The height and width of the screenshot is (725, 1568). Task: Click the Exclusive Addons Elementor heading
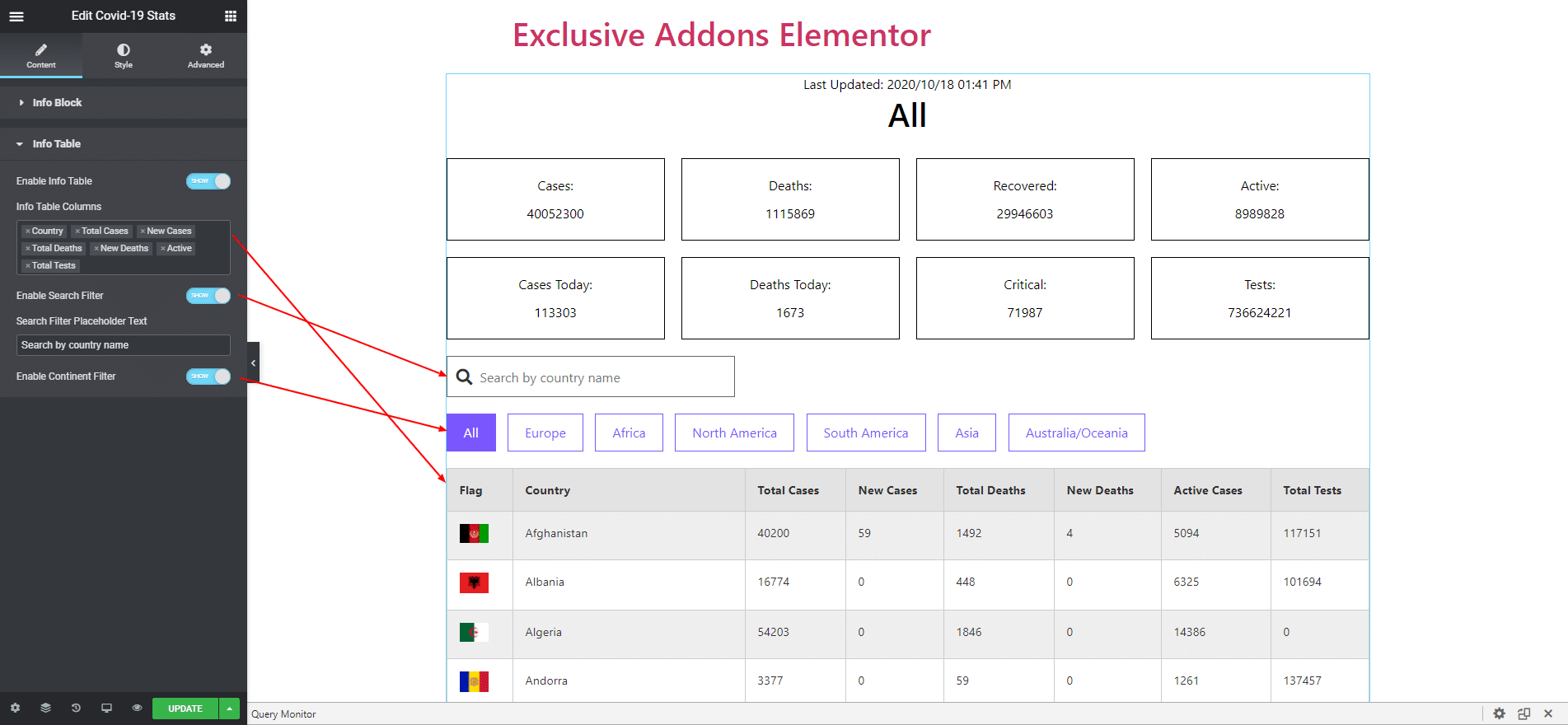[722, 35]
